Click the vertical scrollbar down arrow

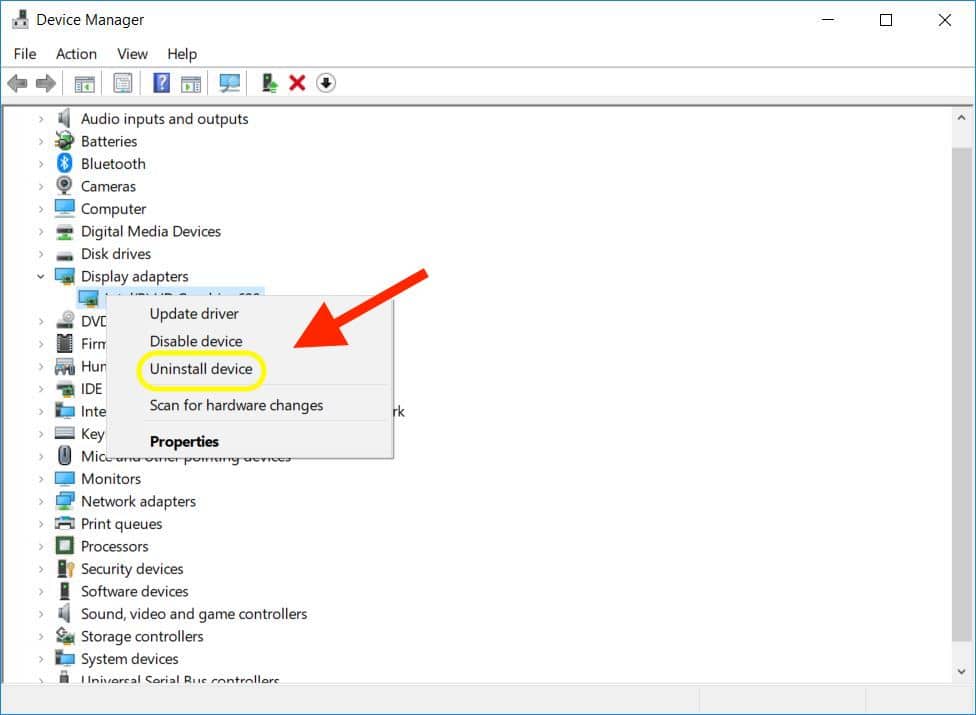(x=961, y=673)
